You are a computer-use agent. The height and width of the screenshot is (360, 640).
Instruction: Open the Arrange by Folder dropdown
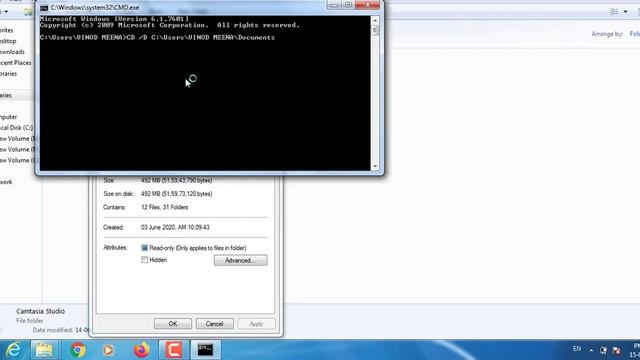pyautogui.click(x=635, y=34)
